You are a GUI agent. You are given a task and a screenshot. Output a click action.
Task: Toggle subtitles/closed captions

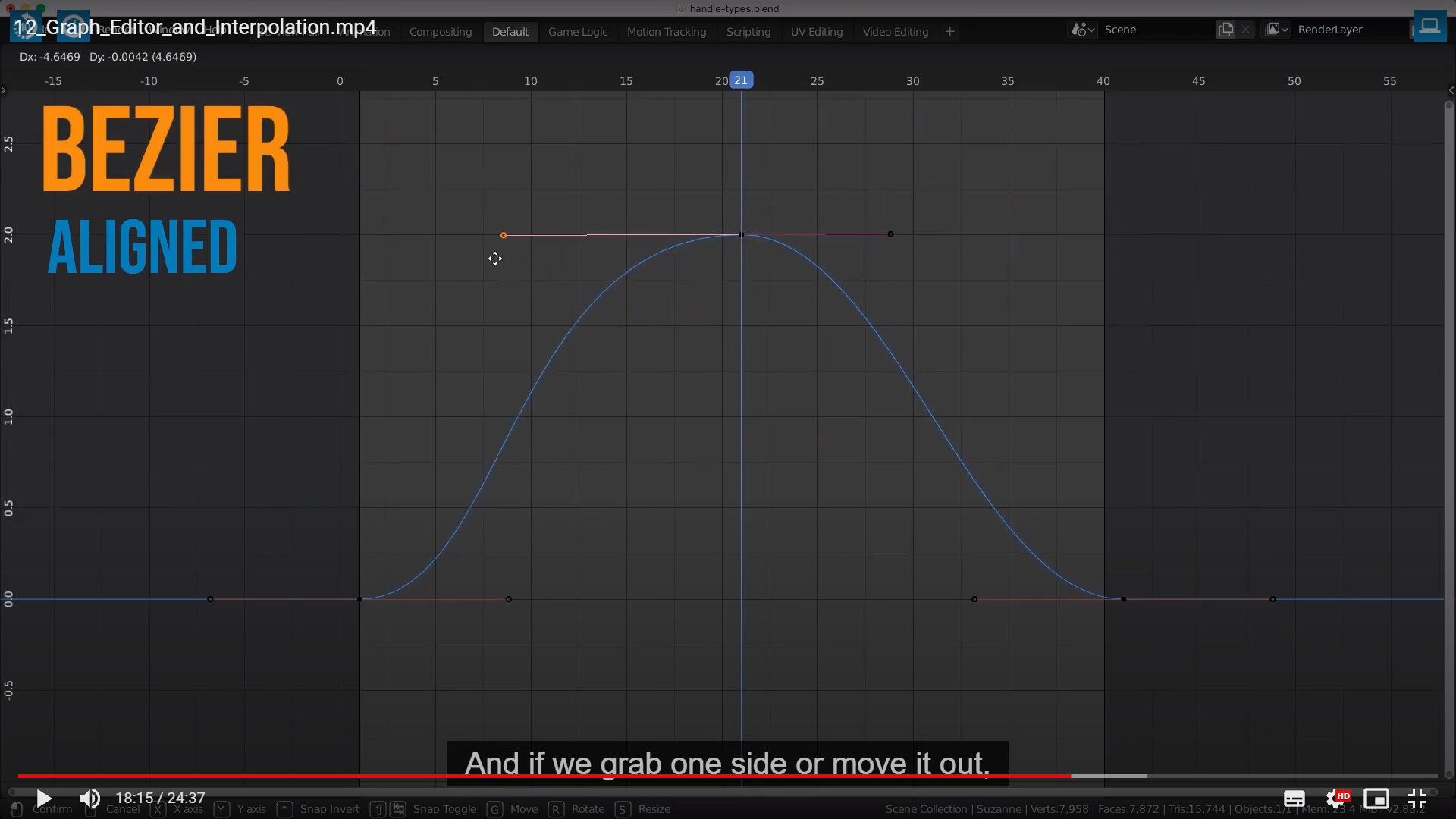(x=1294, y=799)
